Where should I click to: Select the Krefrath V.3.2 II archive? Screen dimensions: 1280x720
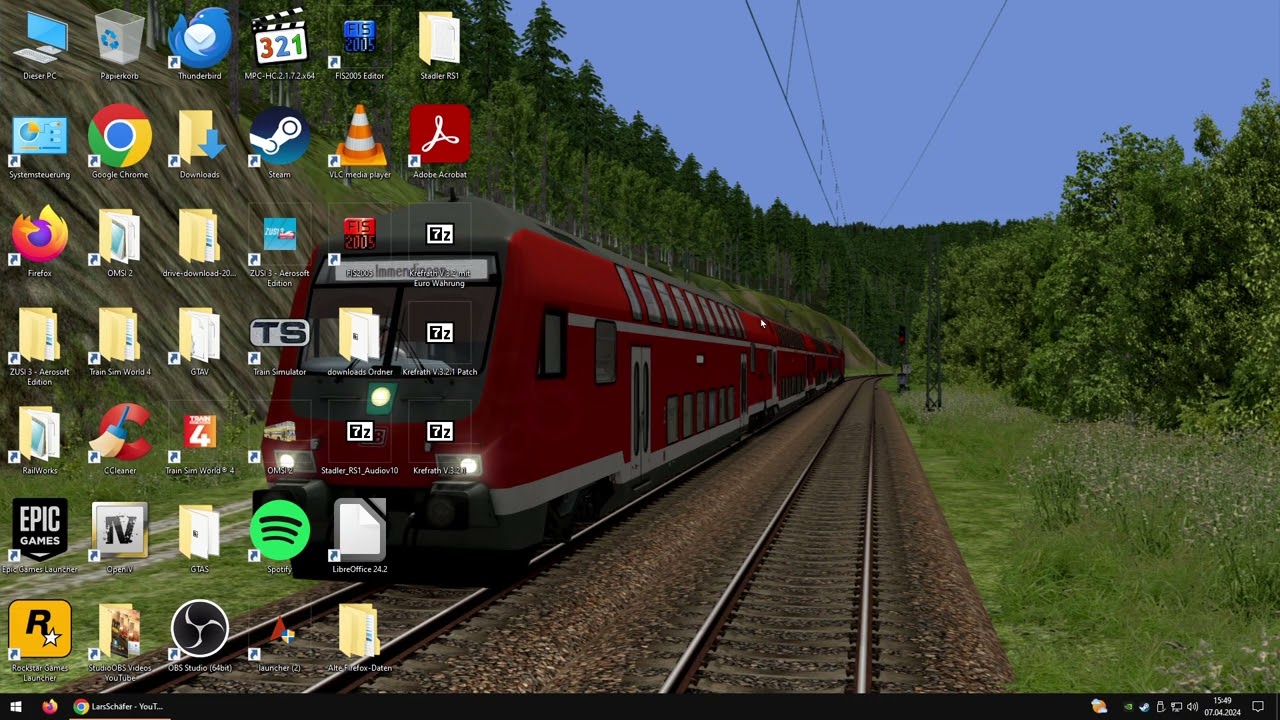(440, 441)
